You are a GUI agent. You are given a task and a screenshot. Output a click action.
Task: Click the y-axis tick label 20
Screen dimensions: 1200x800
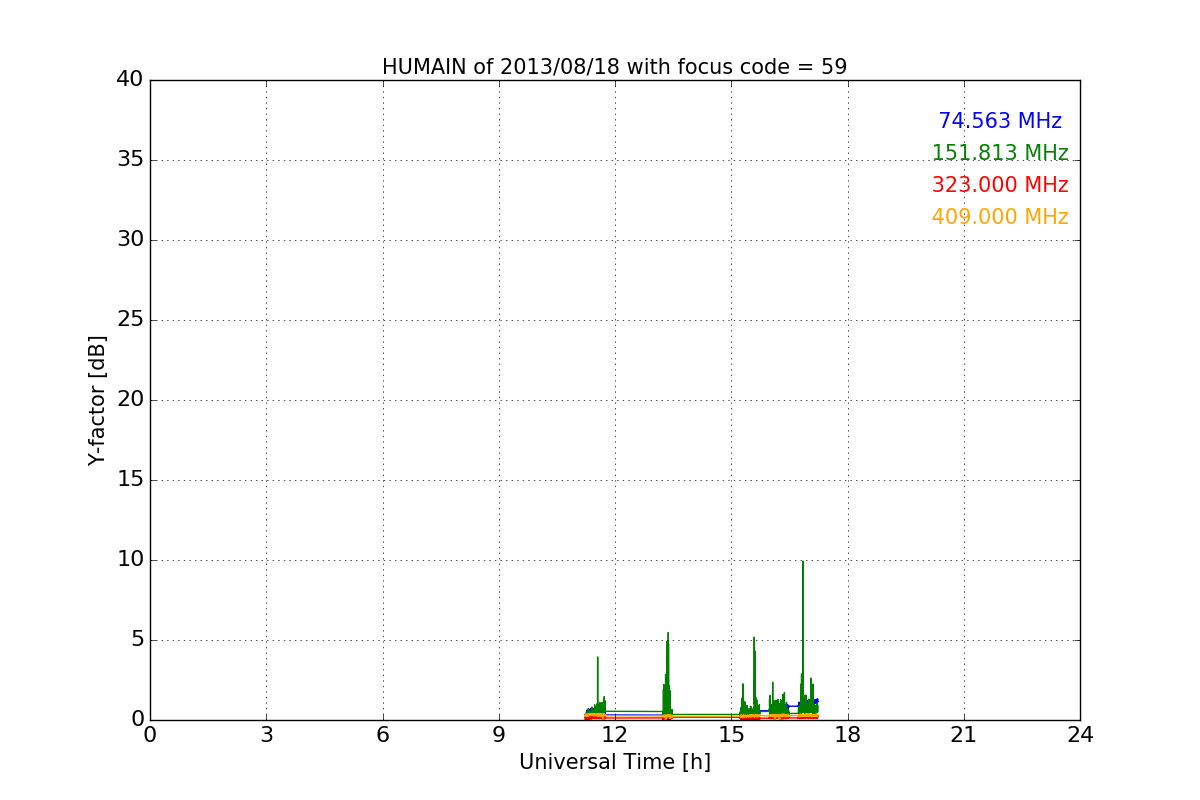(x=130, y=400)
